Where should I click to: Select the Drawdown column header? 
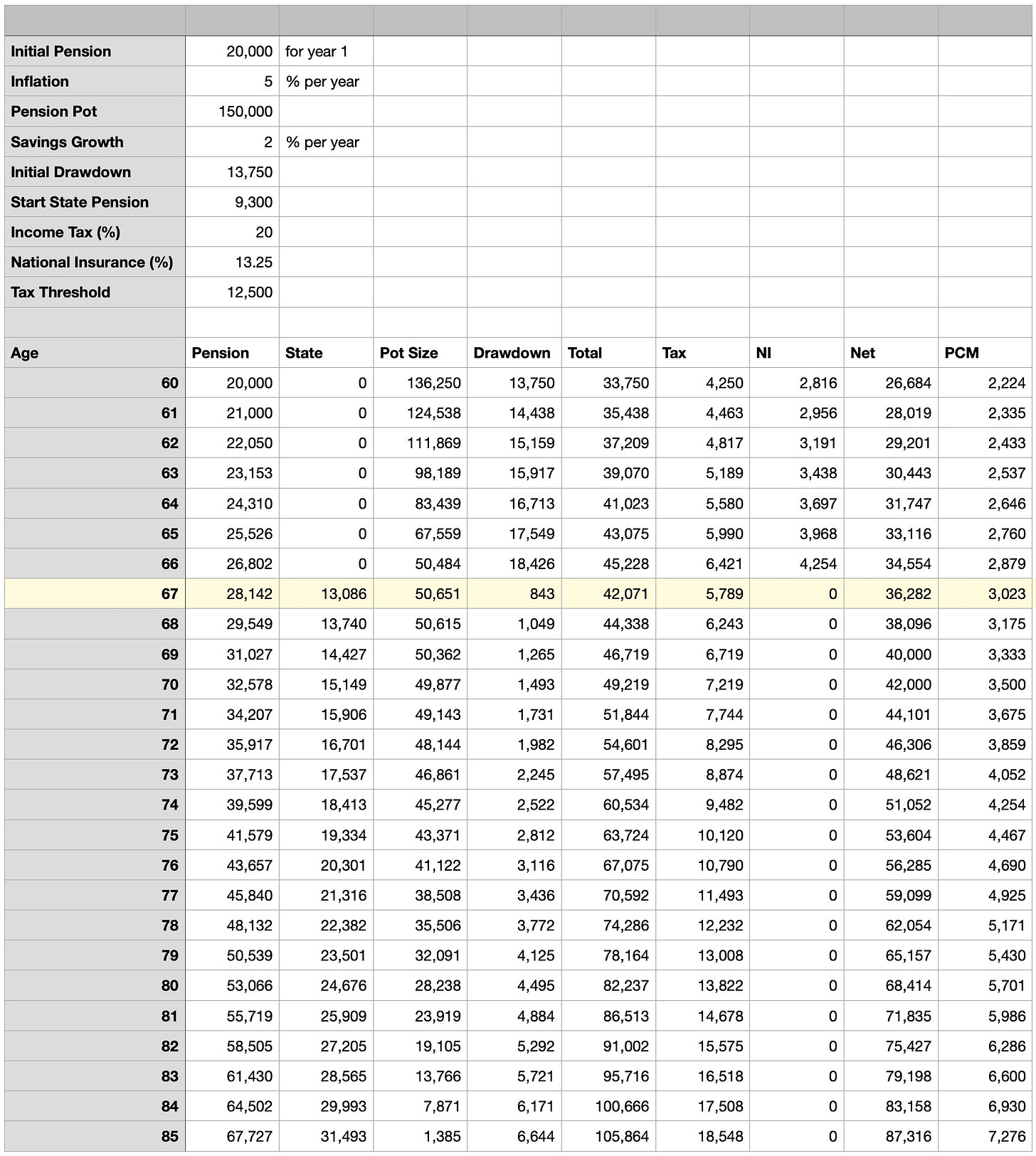click(514, 353)
